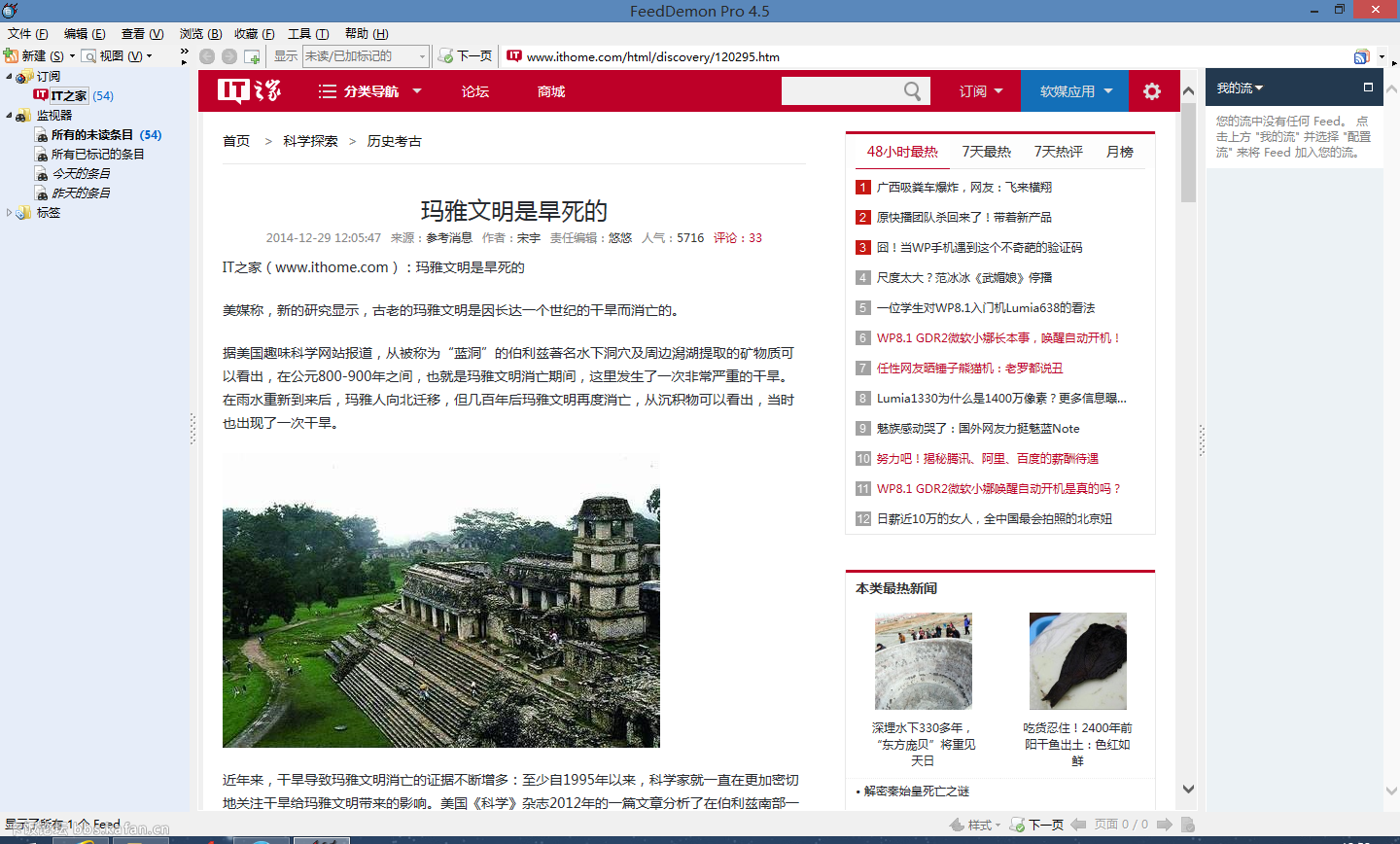Click the 首页 breadcrumb link

[236, 141]
